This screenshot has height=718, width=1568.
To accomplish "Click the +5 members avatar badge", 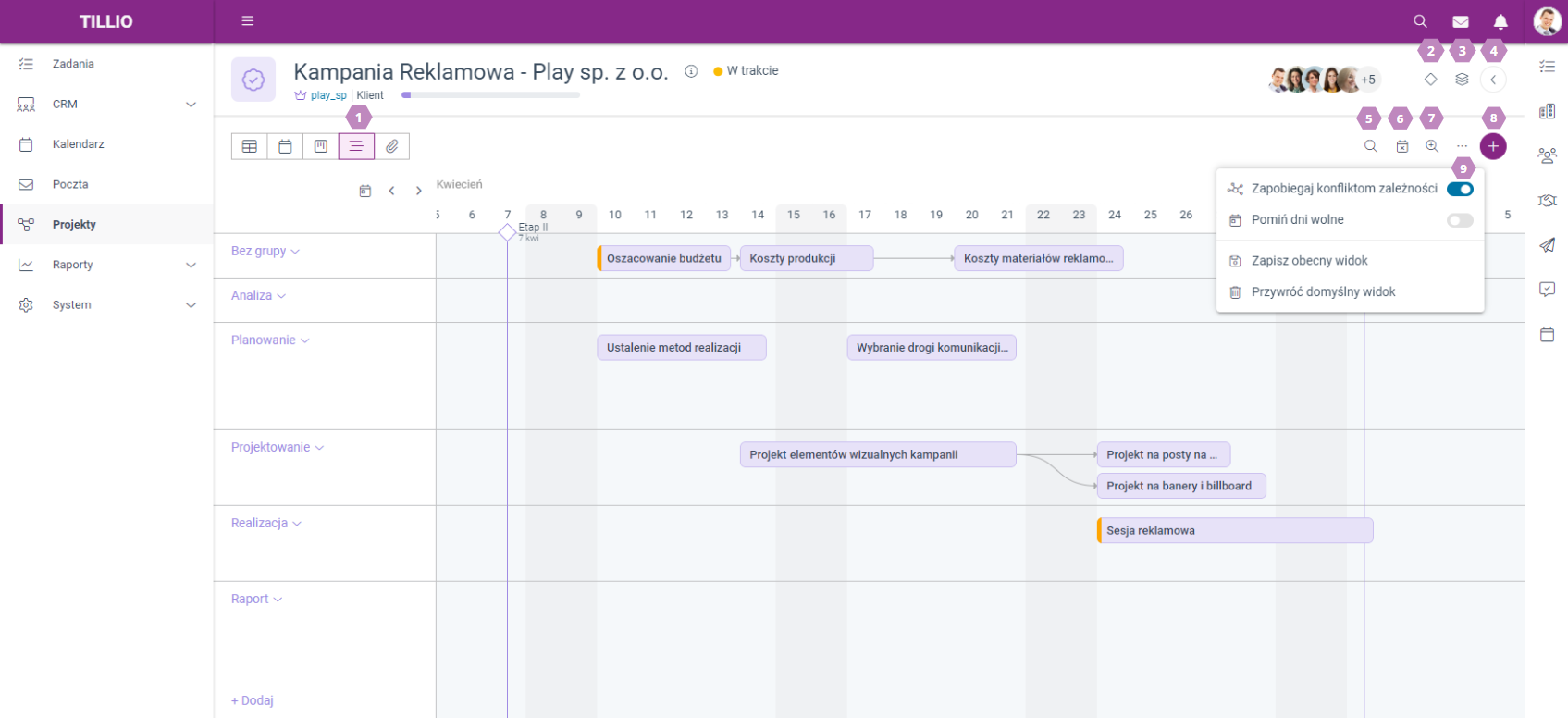I will [x=1368, y=80].
